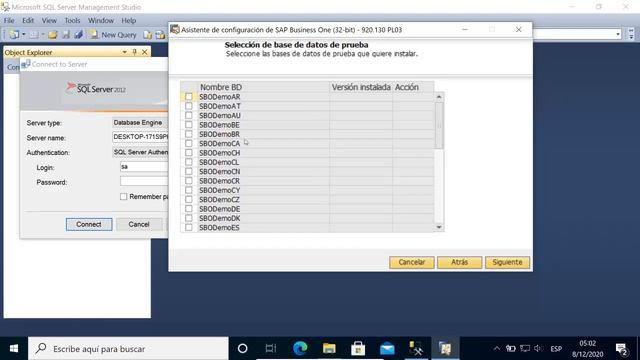Image resolution: width=640 pixels, height=360 pixels.
Task: Check the SBODemoCA database checkbox
Action: coord(189,144)
